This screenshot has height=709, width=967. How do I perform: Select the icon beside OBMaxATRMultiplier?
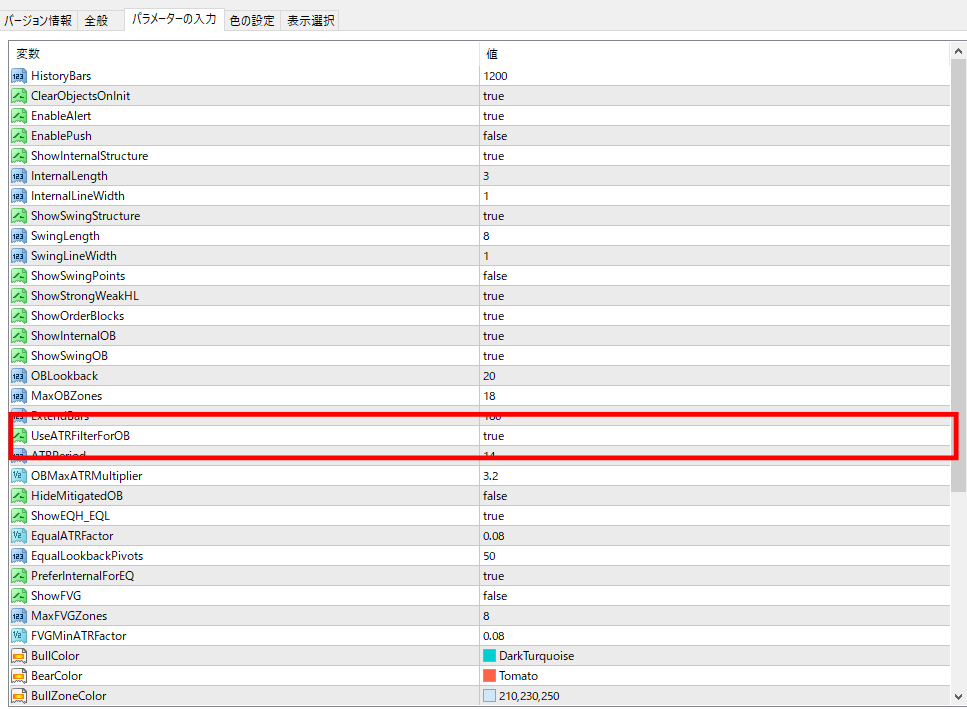pyautogui.click(x=19, y=476)
